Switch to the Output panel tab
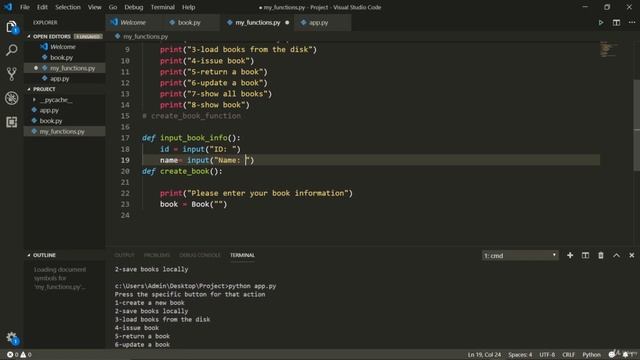 click(124, 255)
